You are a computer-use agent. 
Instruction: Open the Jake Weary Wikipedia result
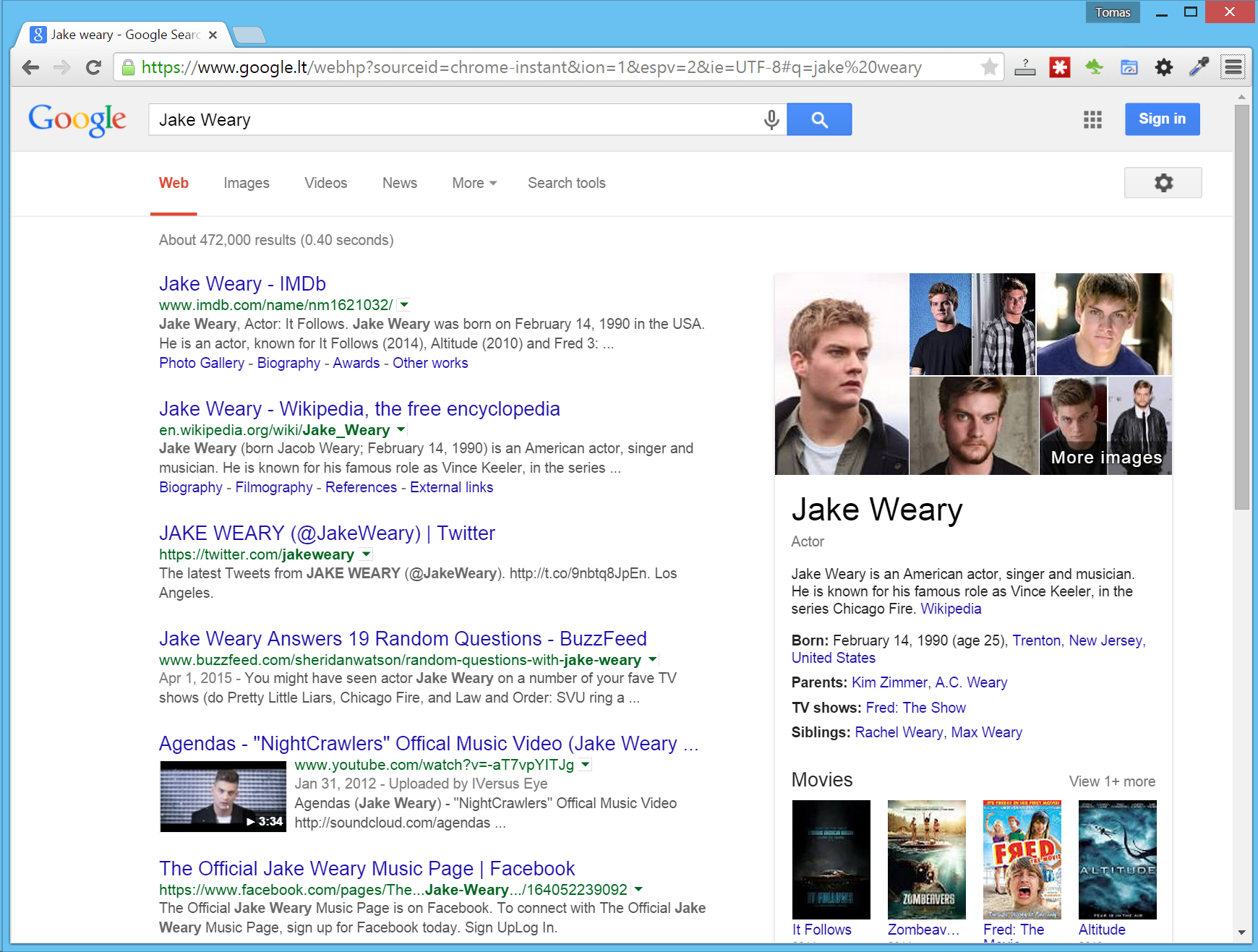click(x=359, y=408)
